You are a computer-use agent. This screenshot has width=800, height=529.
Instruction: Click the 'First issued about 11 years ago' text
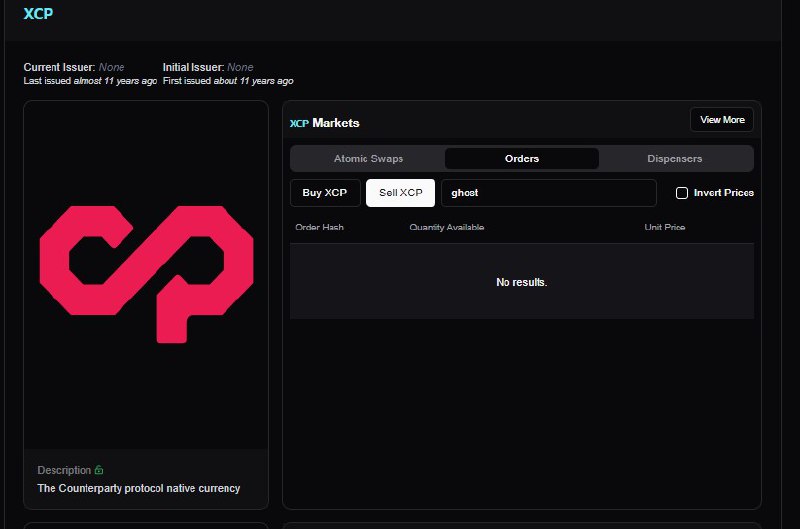228,81
